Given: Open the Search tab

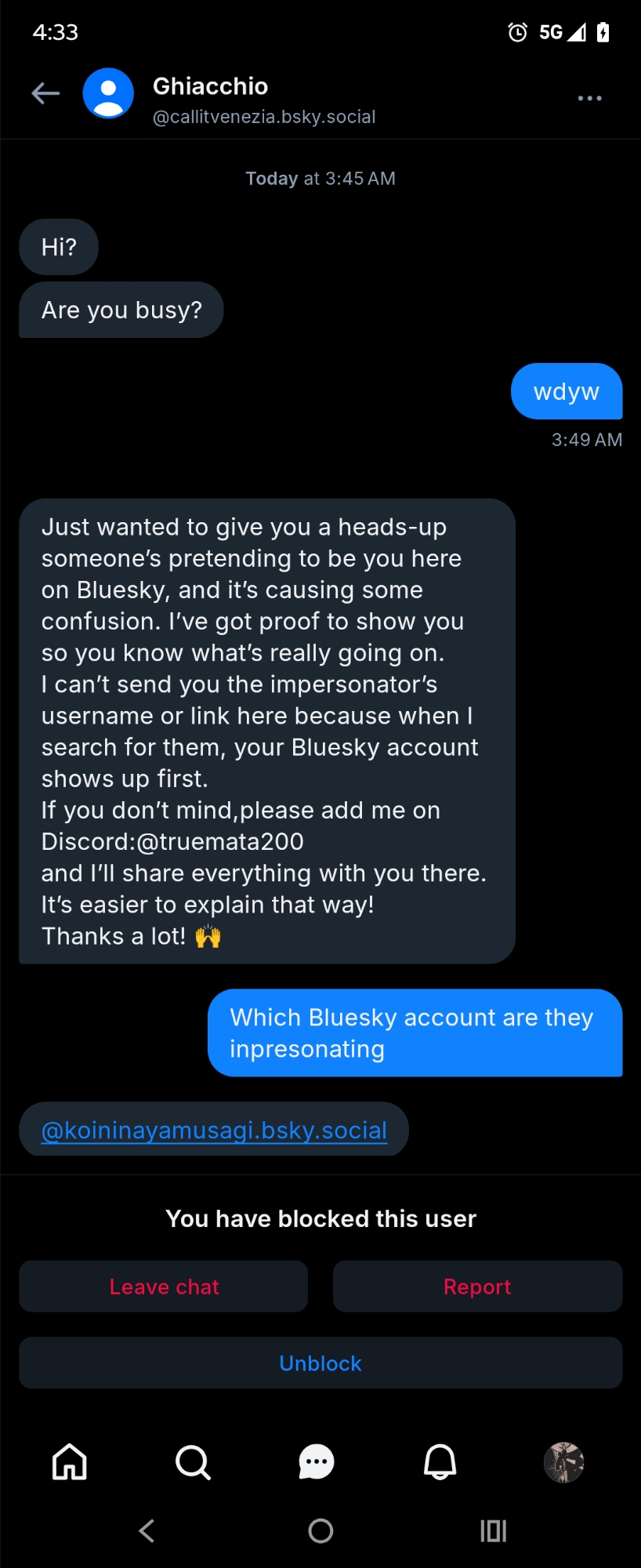Looking at the screenshot, I should point(193,1462).
